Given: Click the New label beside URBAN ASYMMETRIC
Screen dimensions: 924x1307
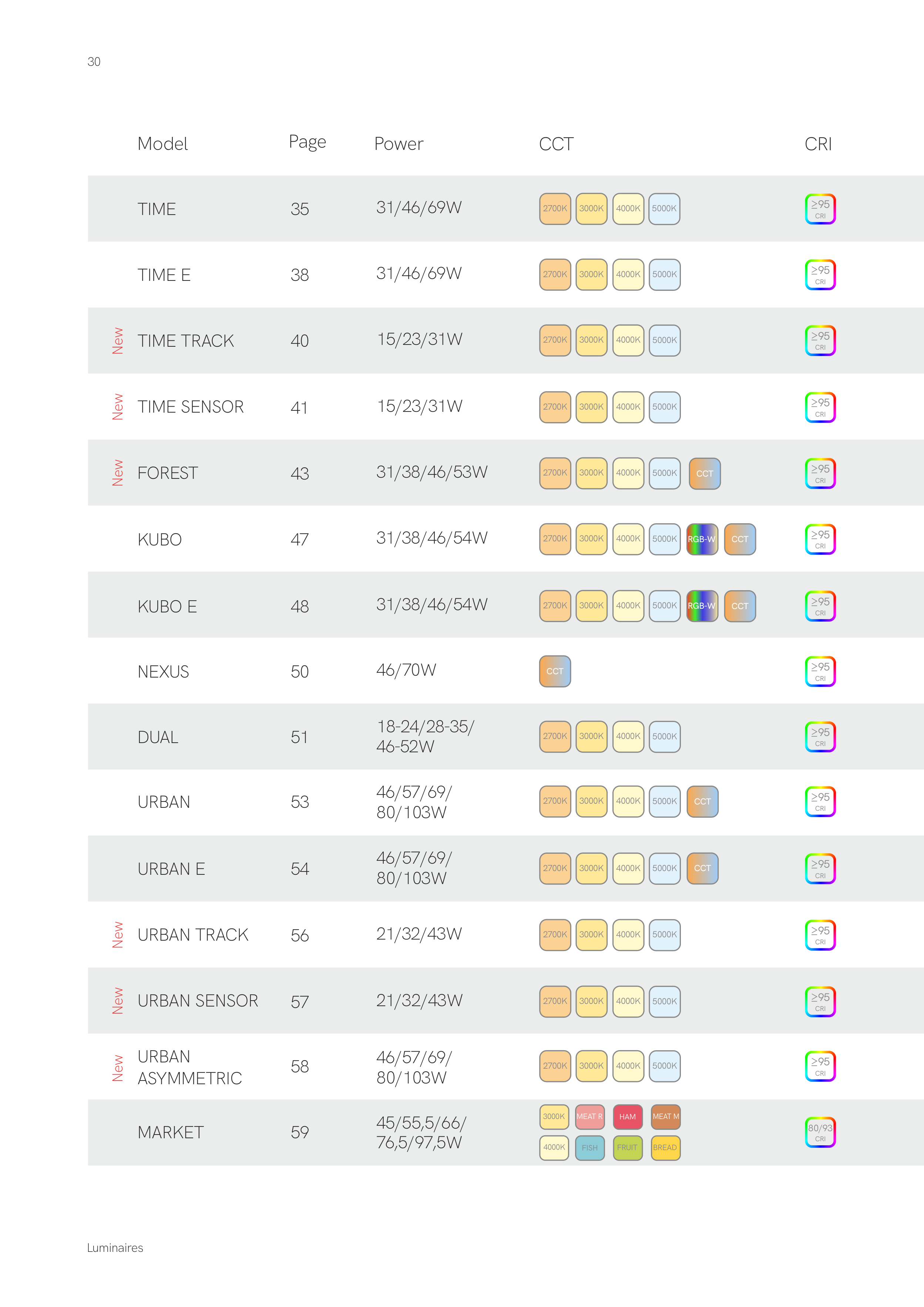Looking at the screenshot, I should (x=118, y=1068).
